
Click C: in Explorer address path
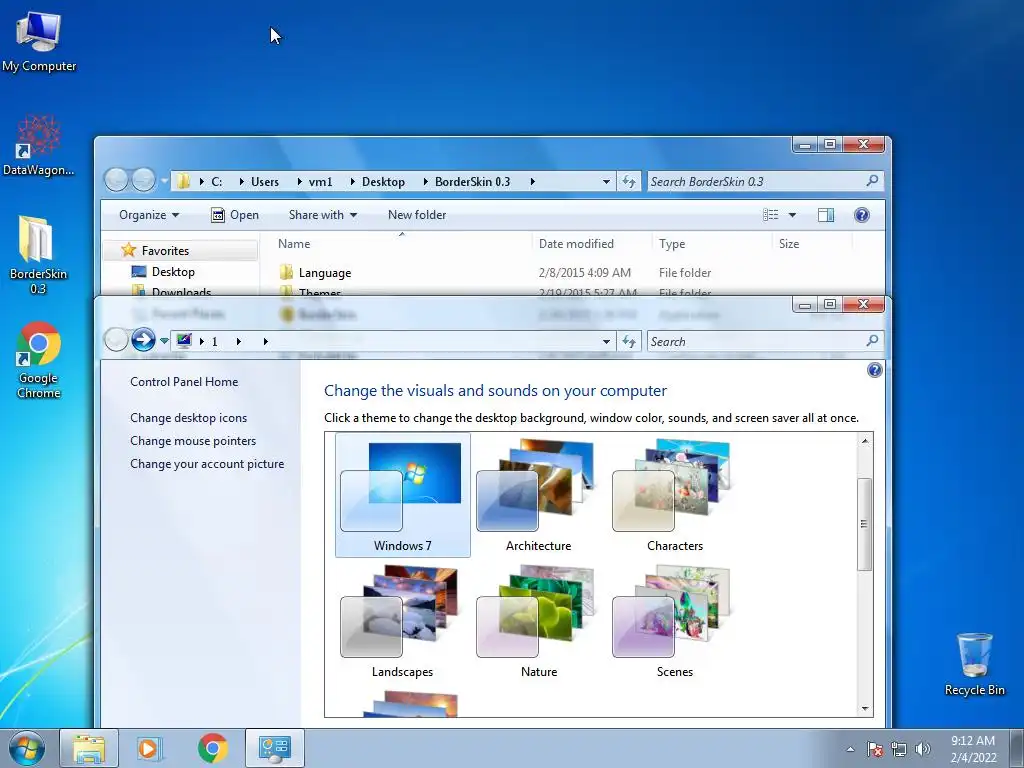(x=216, y=182)
